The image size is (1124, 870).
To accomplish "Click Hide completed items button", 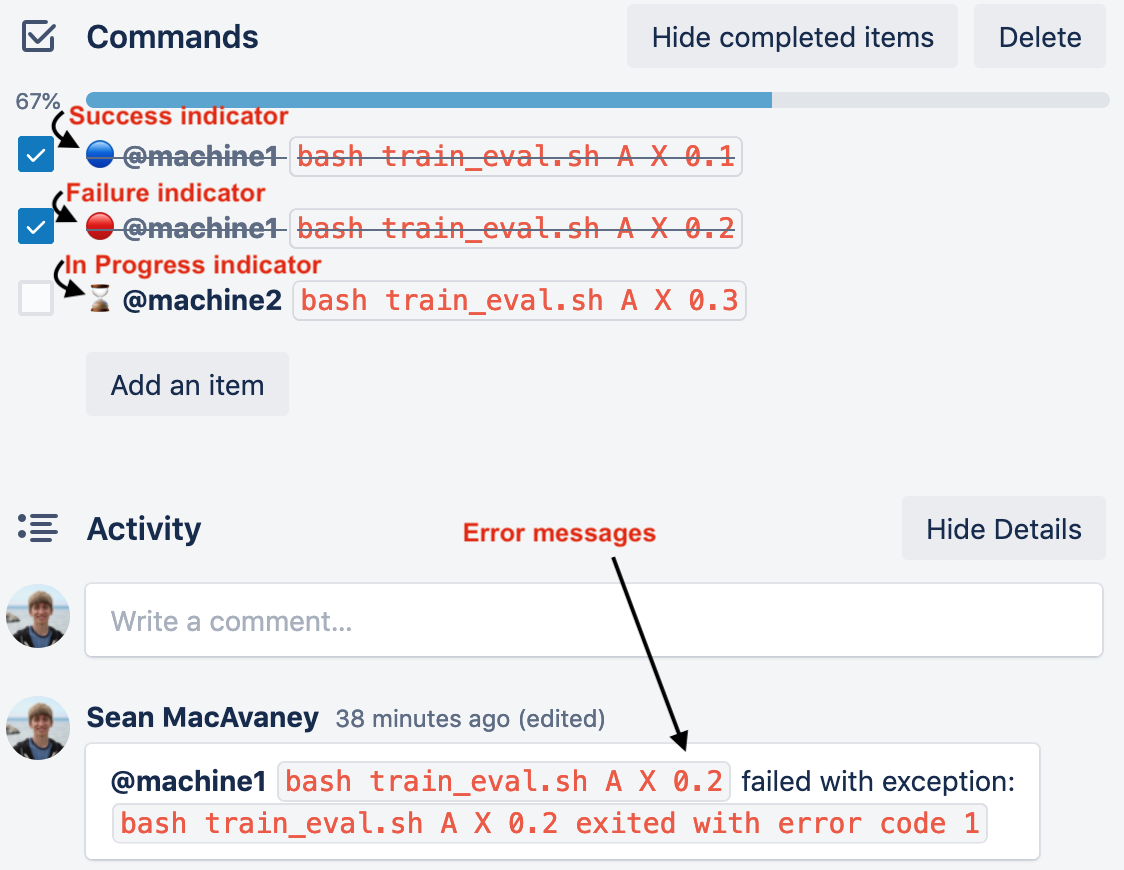I will (792, 37).
